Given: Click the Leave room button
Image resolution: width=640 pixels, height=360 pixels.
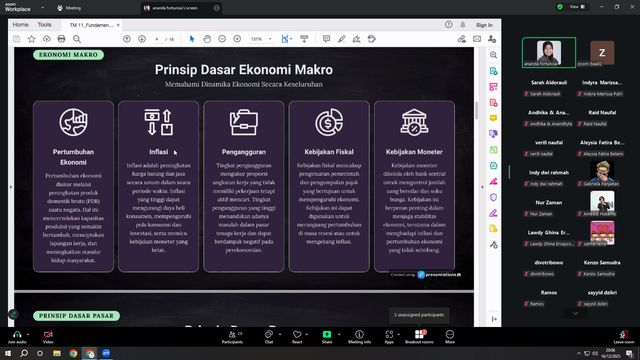Looking at the screenshot, I should point(624,337).
